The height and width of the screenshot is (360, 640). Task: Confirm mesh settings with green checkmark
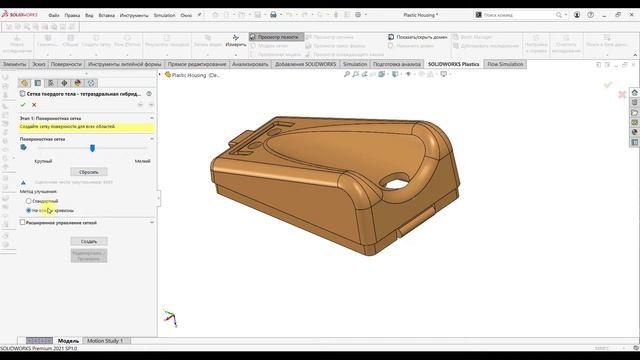click(23, 105)
